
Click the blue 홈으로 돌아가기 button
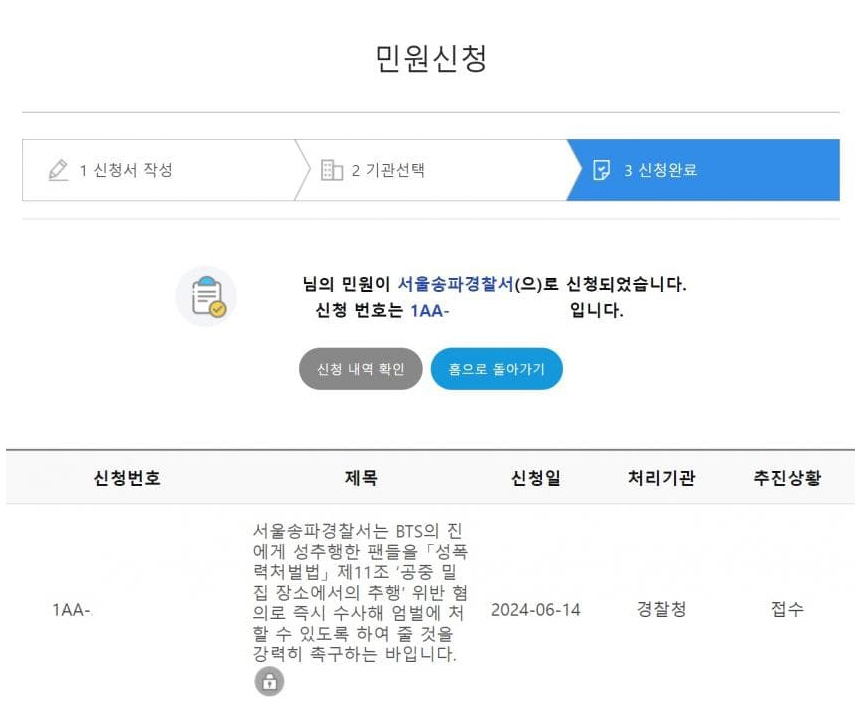pos(496,368)
